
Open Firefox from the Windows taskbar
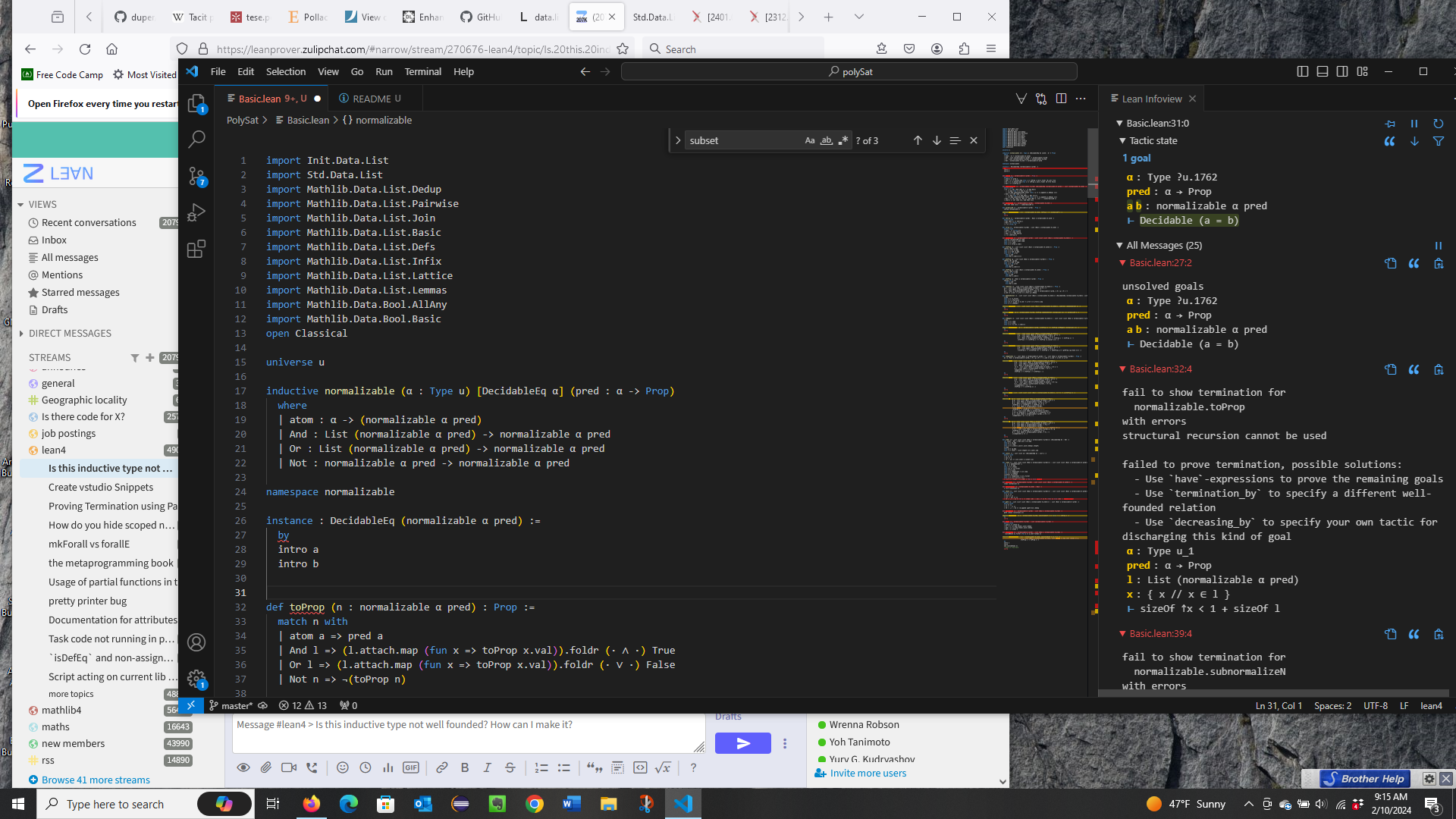click(312, 804)
